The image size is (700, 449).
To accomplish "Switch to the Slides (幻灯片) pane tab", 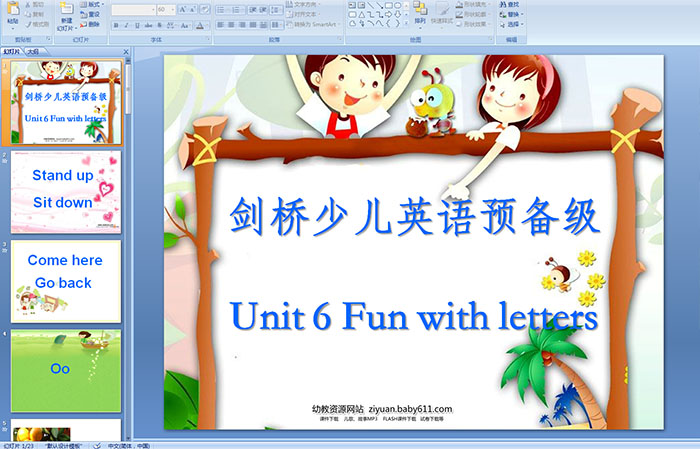I will (12, 51).
